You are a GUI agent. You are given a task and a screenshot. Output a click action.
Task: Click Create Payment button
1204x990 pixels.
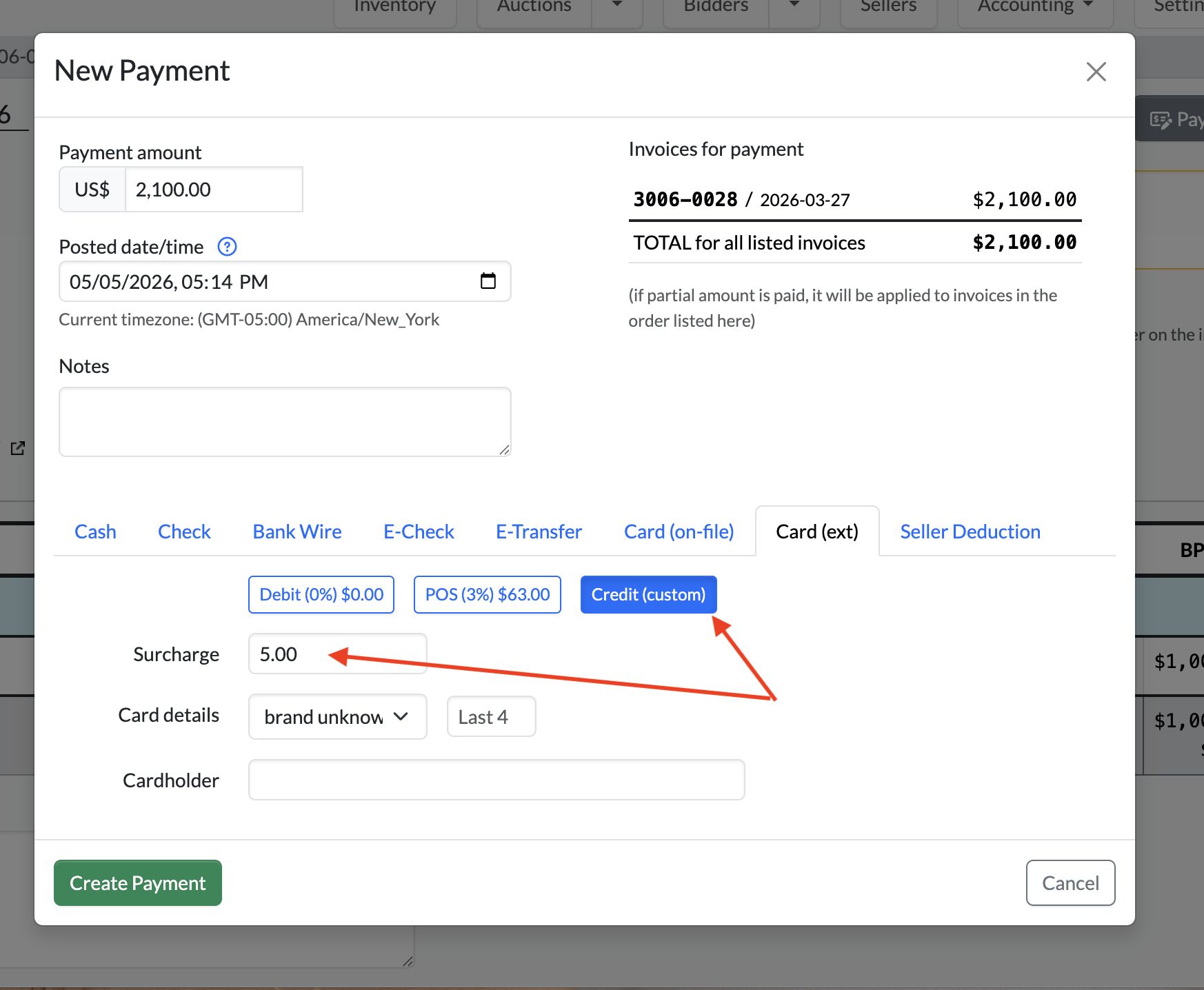138,883
